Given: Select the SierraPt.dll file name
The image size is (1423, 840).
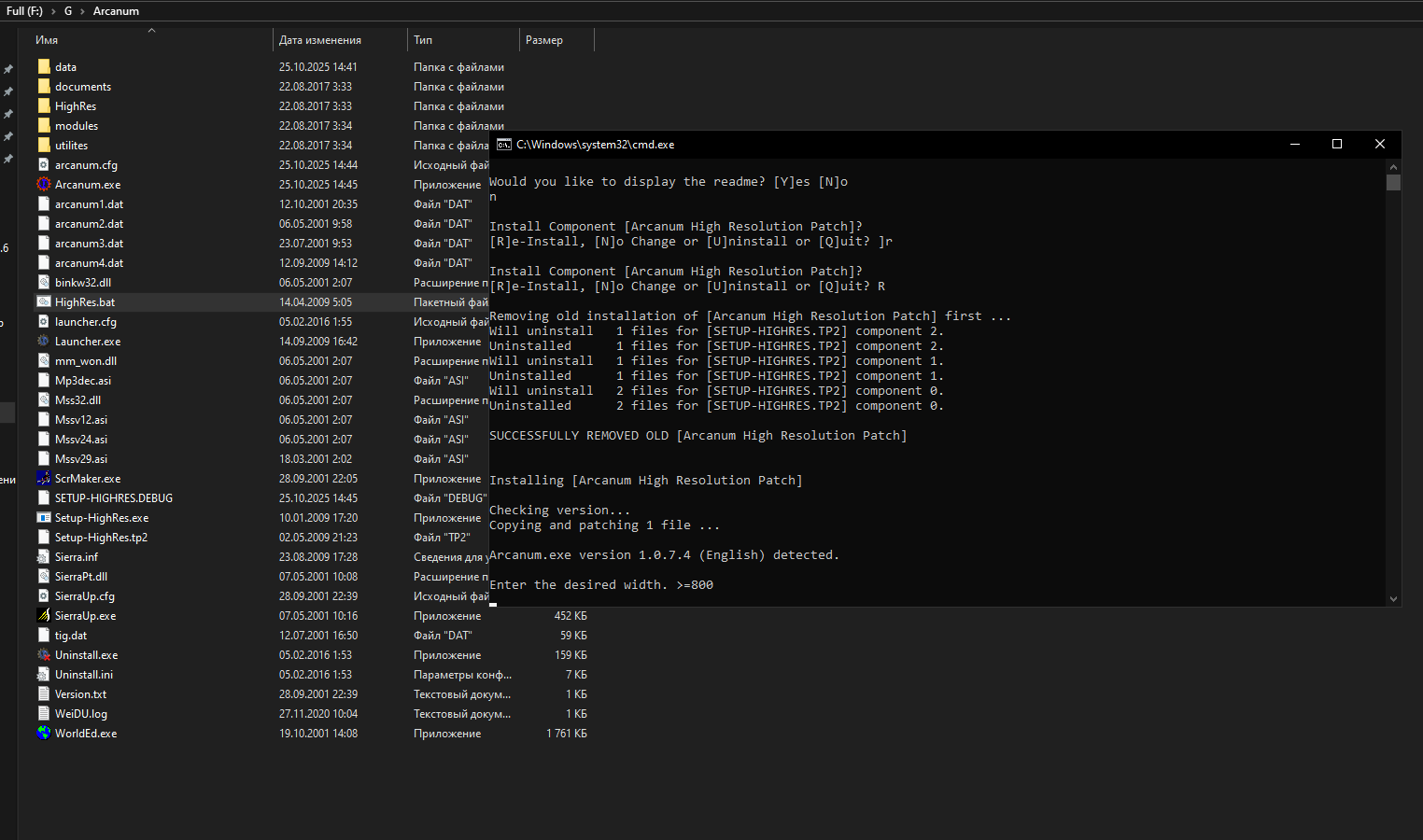Looking at the screenshot, I should [81, 577].
